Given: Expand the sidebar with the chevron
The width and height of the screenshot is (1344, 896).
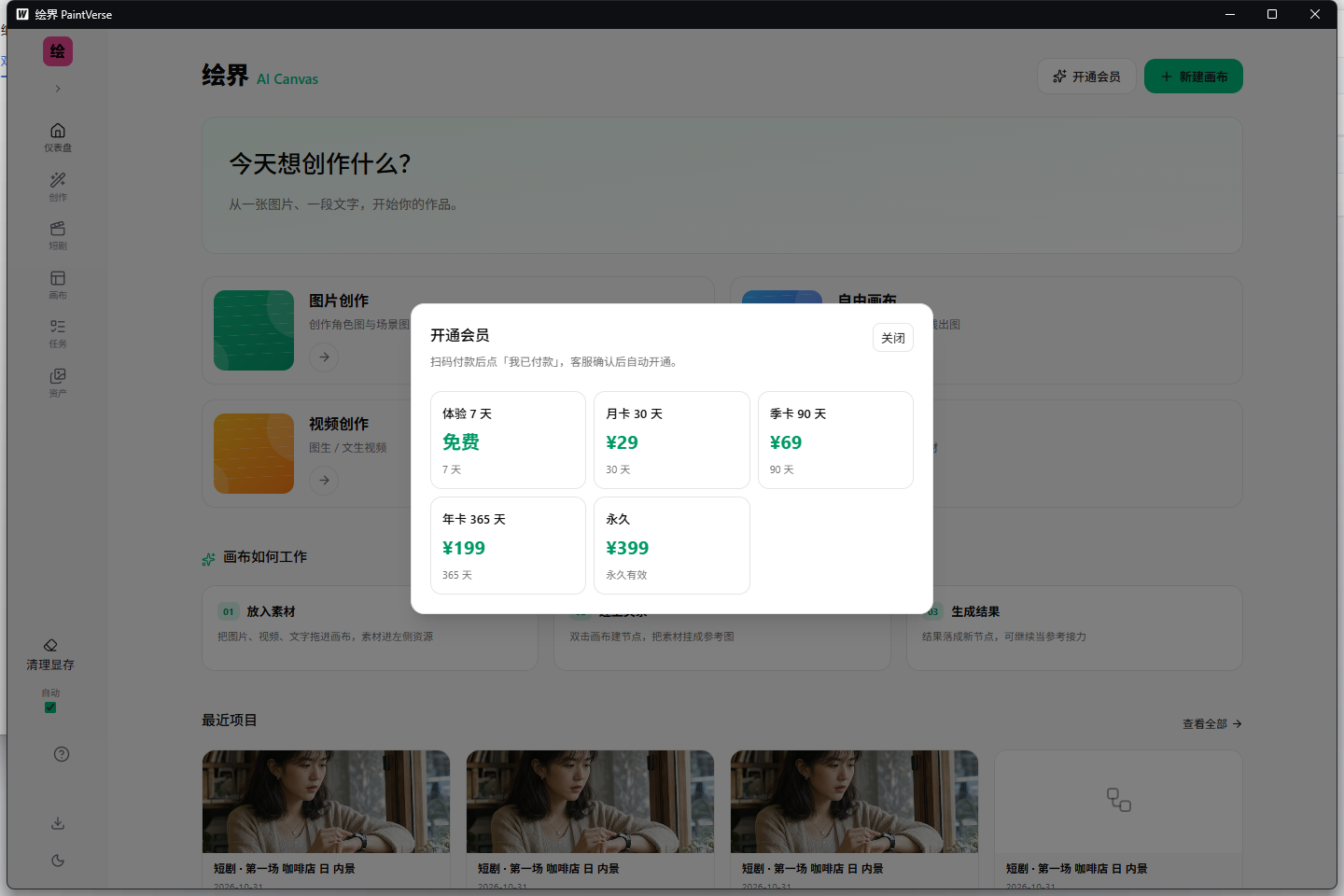Looking at the screenshot, I should click(58, 89).
